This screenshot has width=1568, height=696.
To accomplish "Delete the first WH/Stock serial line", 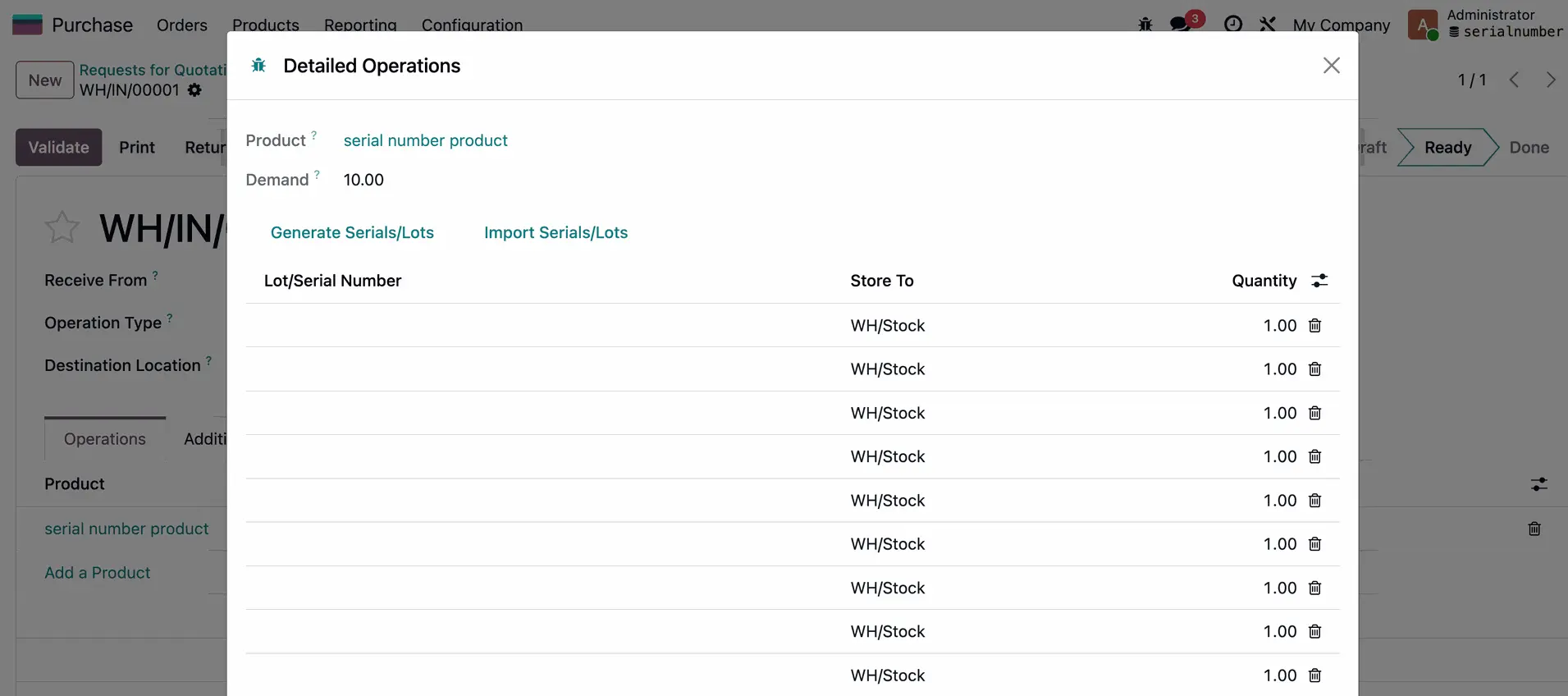I will pos(1314,326).
